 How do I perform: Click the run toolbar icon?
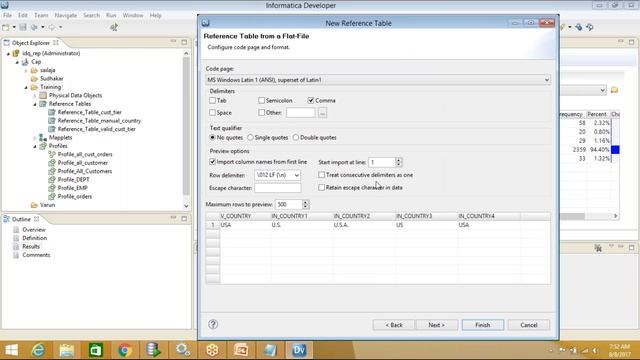tap(114, 27)
